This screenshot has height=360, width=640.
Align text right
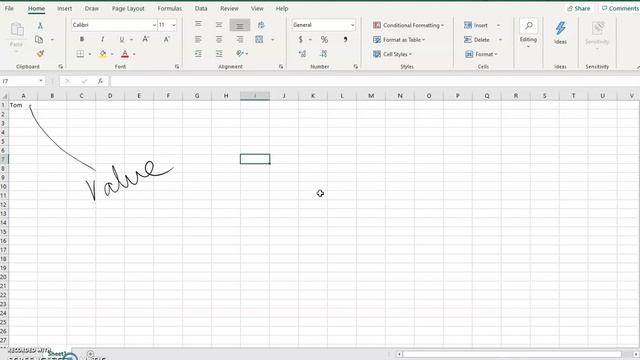coord(240,39)
